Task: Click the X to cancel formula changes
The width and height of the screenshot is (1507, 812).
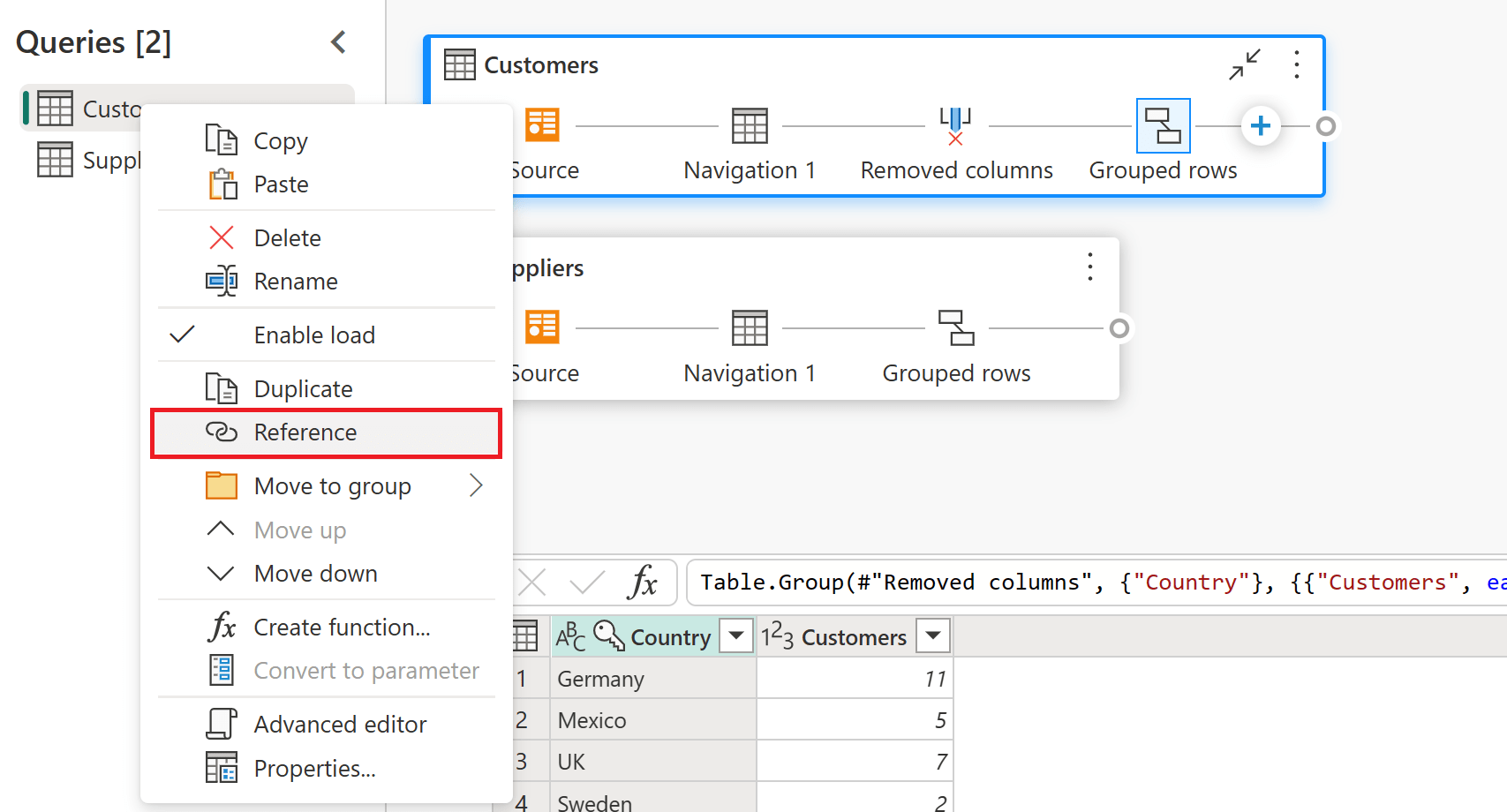Action: (532, 582)
